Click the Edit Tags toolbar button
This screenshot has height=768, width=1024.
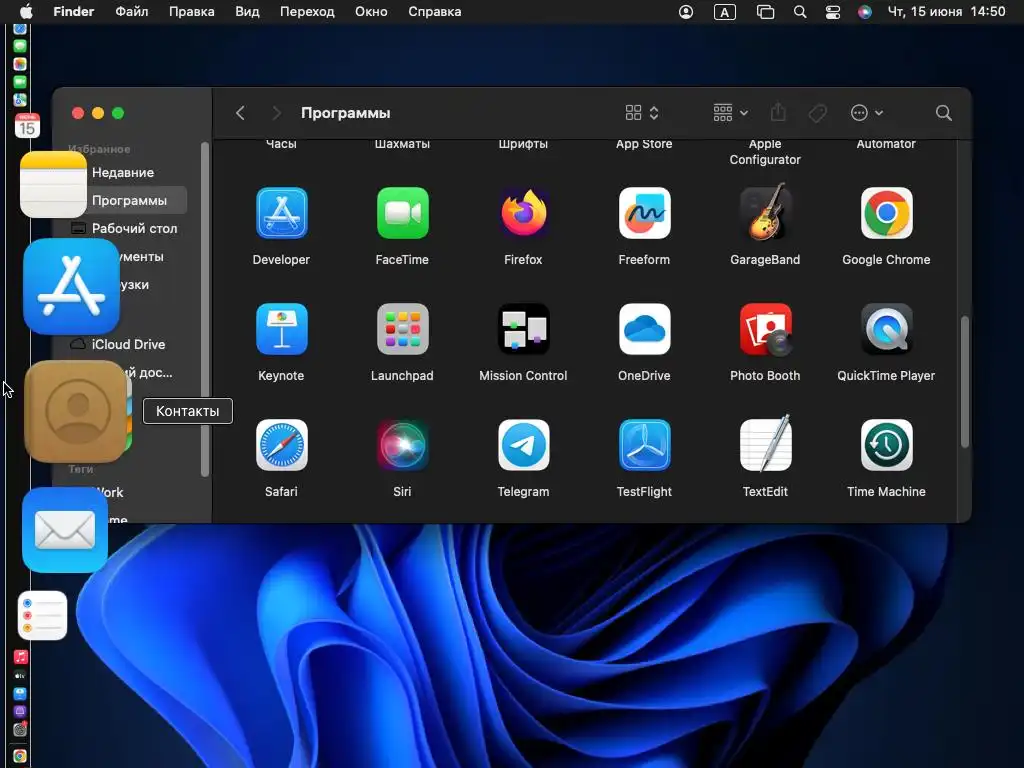(818, 113)
